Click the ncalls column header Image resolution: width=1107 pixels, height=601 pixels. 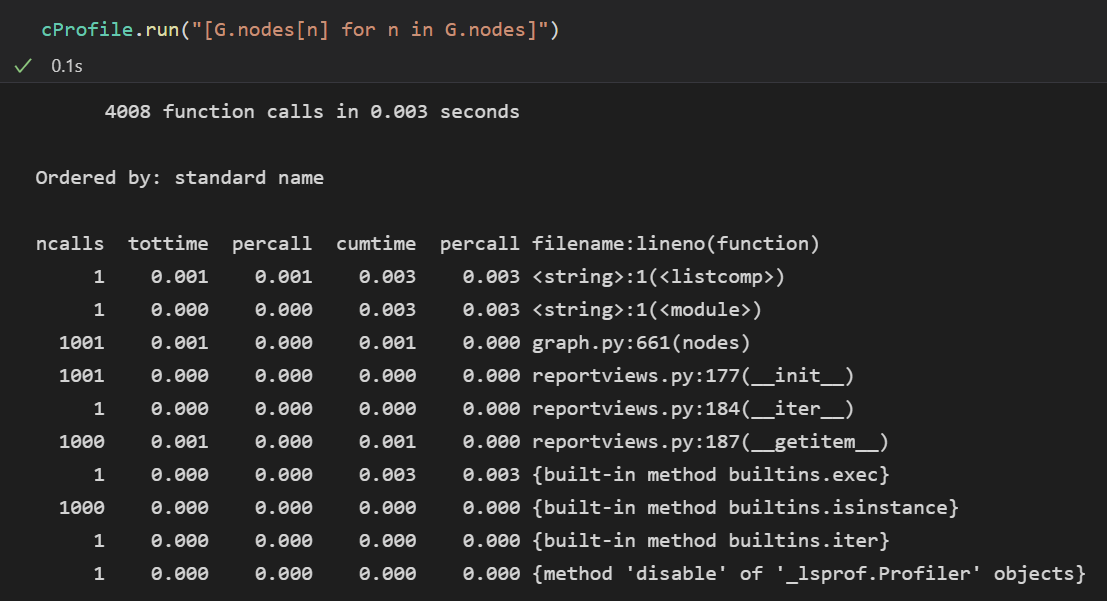click(x=69, y=243)
